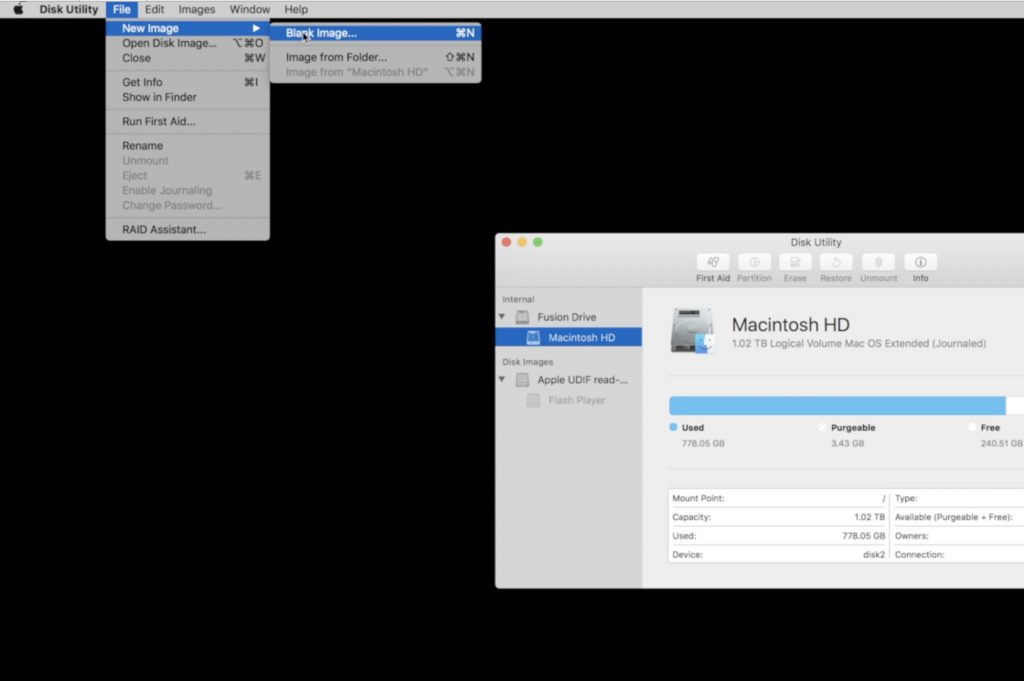Click the Erase toolbar icon
This screenshot has height=681, width=1024.
click(x=795, y=262)
